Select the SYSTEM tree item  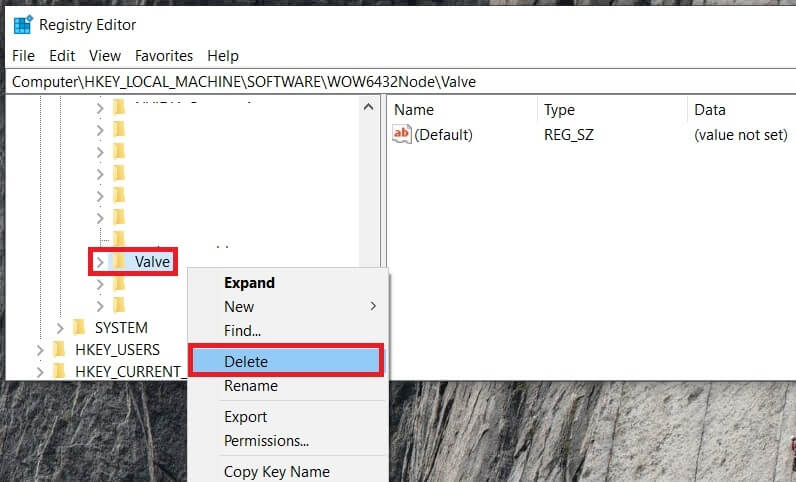[121, 328]
